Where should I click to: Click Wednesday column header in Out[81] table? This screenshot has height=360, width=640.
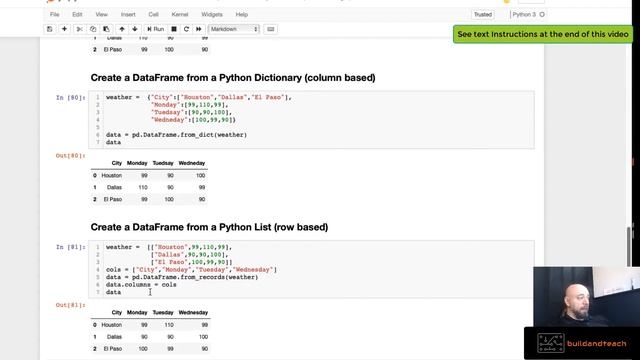point(193,312)
